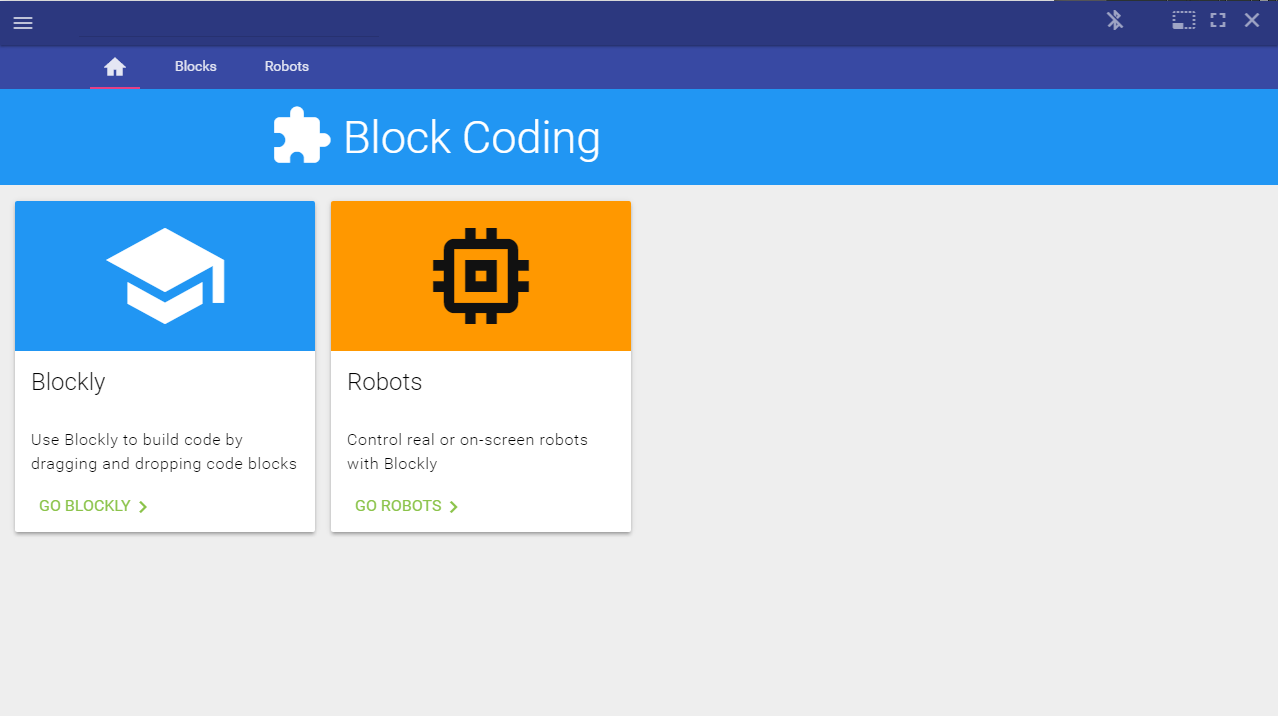Viewport: 1278px width, 716px height.
Task: Click chevron arrow next to GO BLOCKLY
Action: click(143, 507)
